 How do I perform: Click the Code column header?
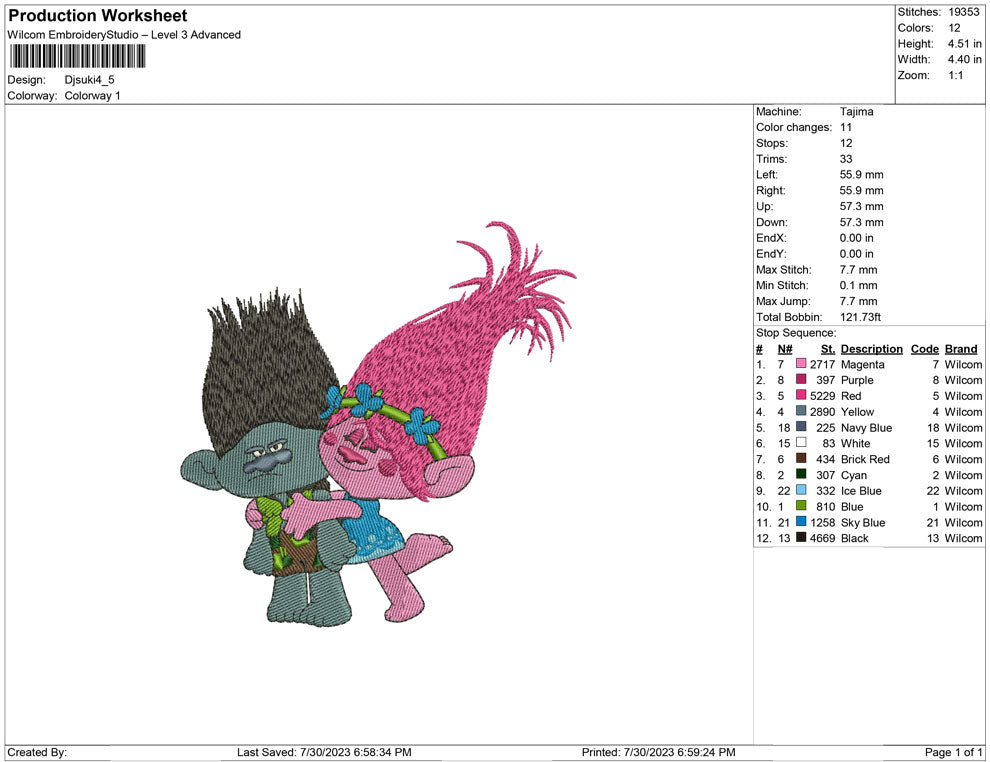(924, 349)
